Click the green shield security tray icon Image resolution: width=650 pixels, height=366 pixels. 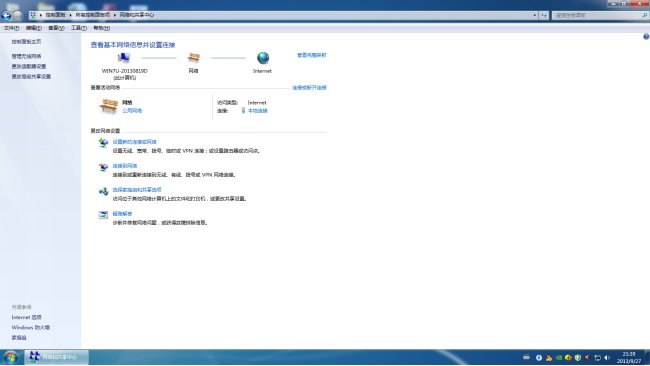coord(578,358)
